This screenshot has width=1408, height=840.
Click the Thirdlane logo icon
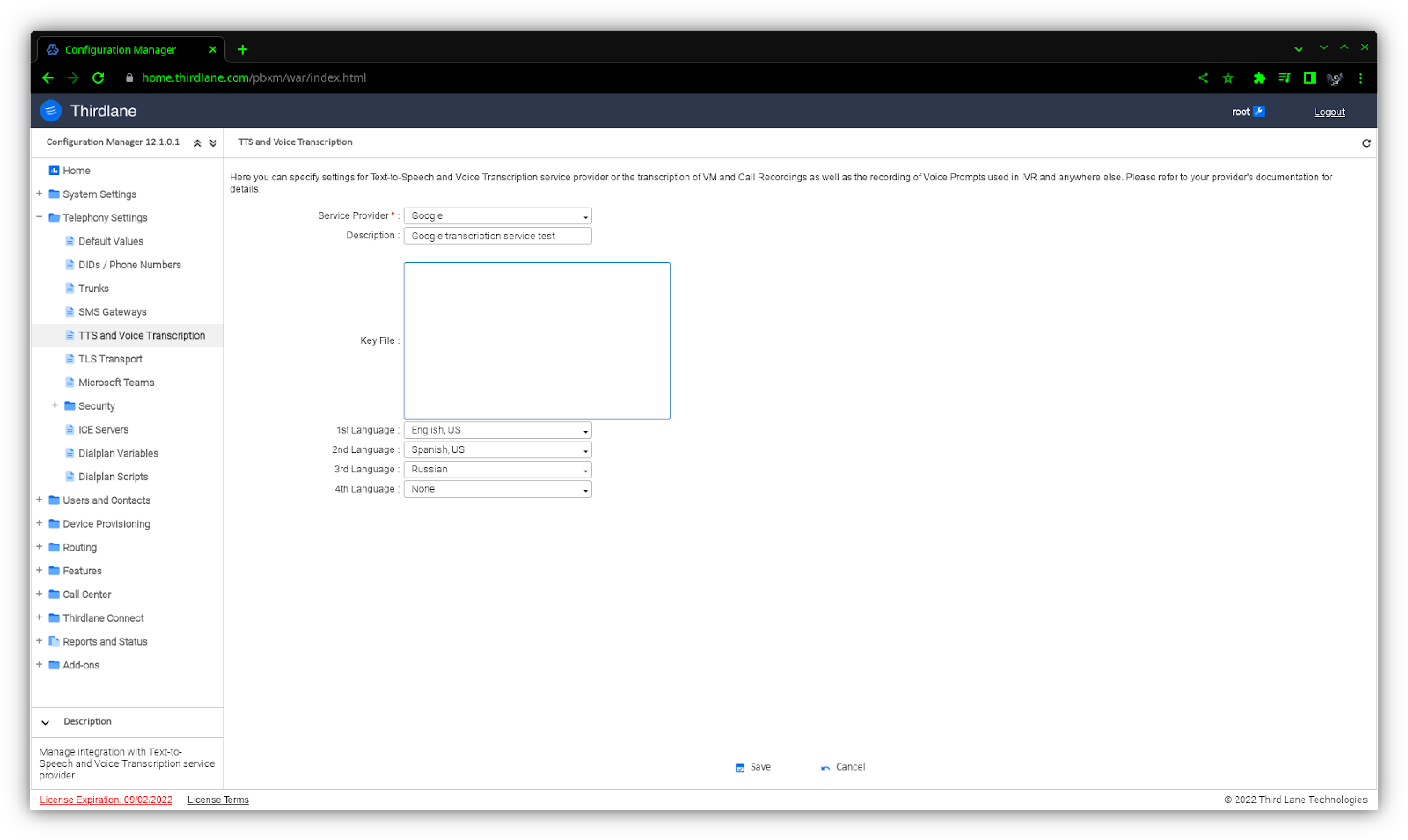coord(51,111)
